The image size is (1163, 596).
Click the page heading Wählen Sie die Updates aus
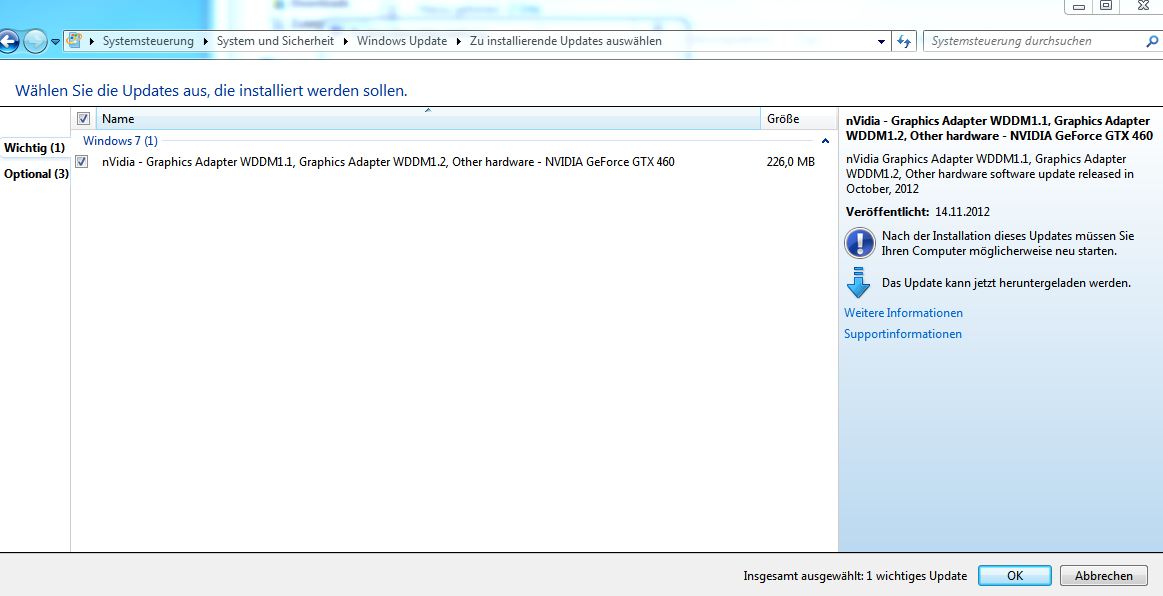(211, 90)
